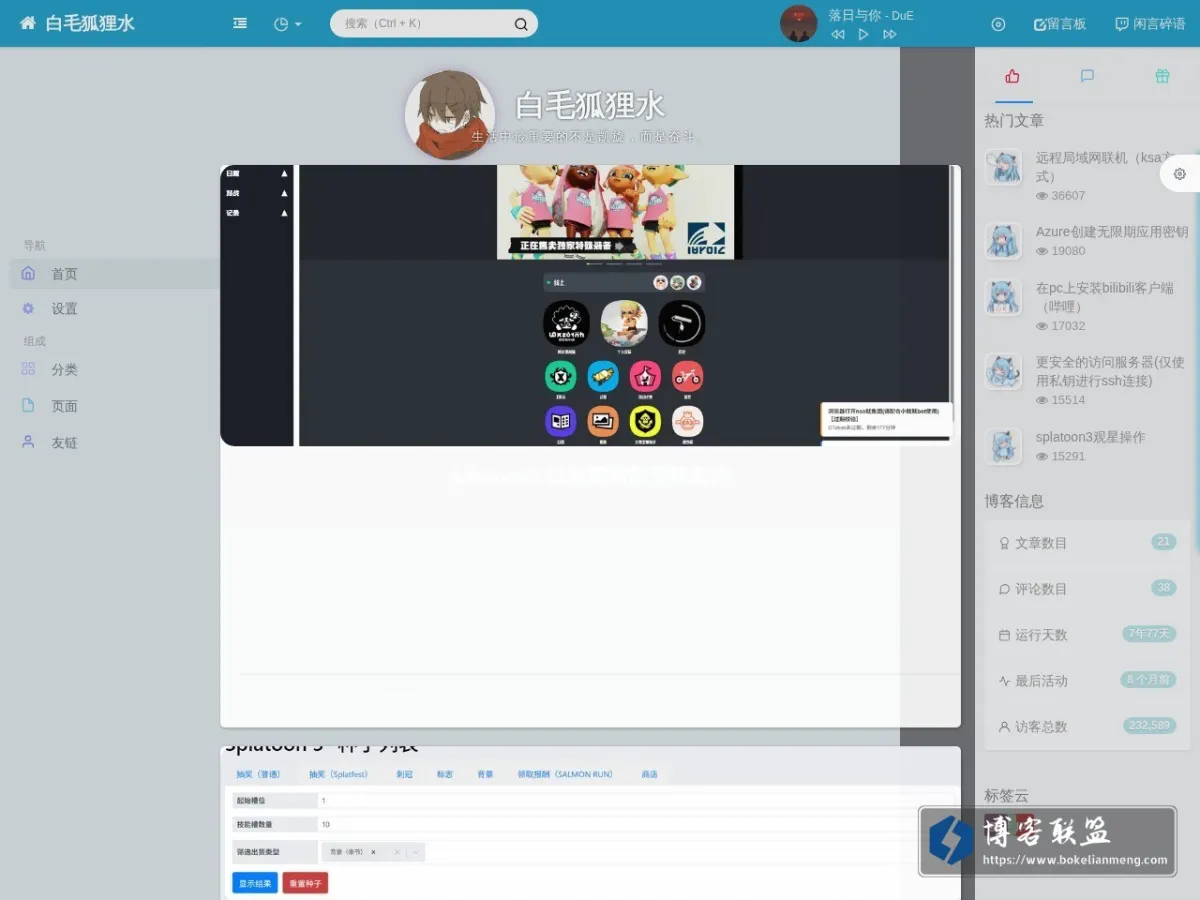Switch to the gift box tab

pos(1162,76)
